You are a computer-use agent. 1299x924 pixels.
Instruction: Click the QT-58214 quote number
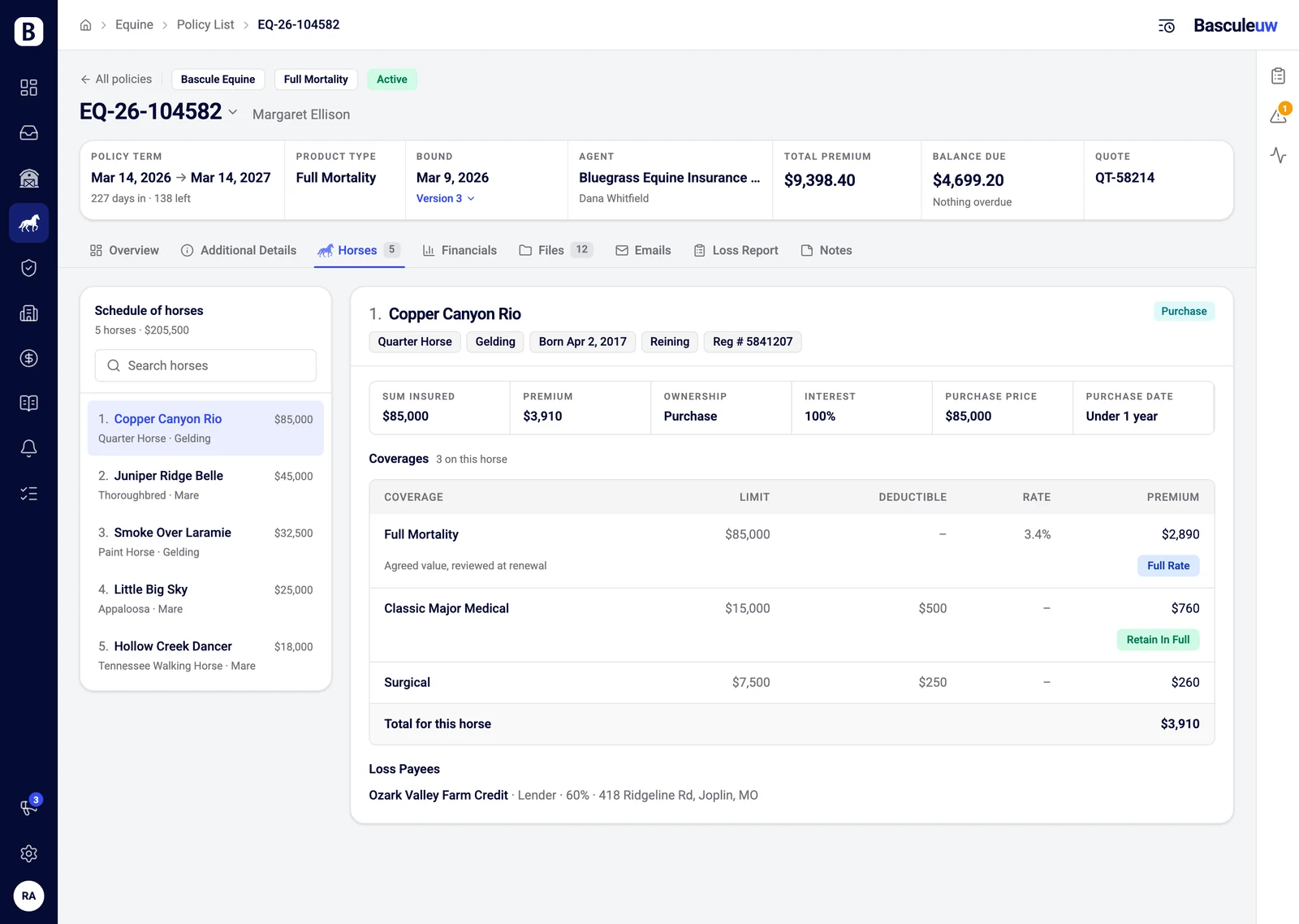pyautogui.click(x=1124, y=178)
